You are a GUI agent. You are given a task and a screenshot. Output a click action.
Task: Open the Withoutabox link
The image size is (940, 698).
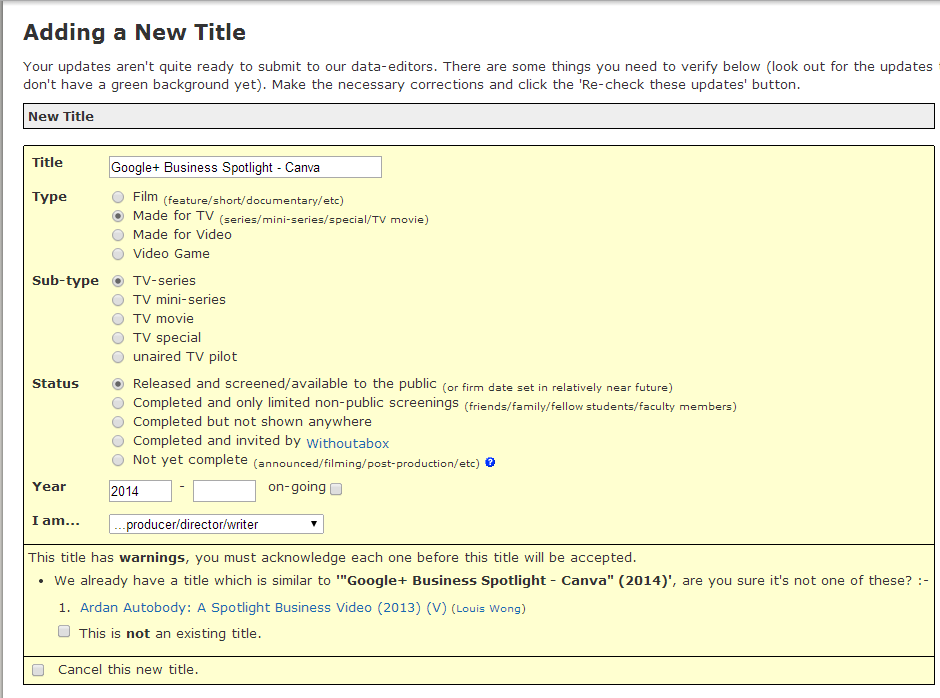click(x=347, y=443)
